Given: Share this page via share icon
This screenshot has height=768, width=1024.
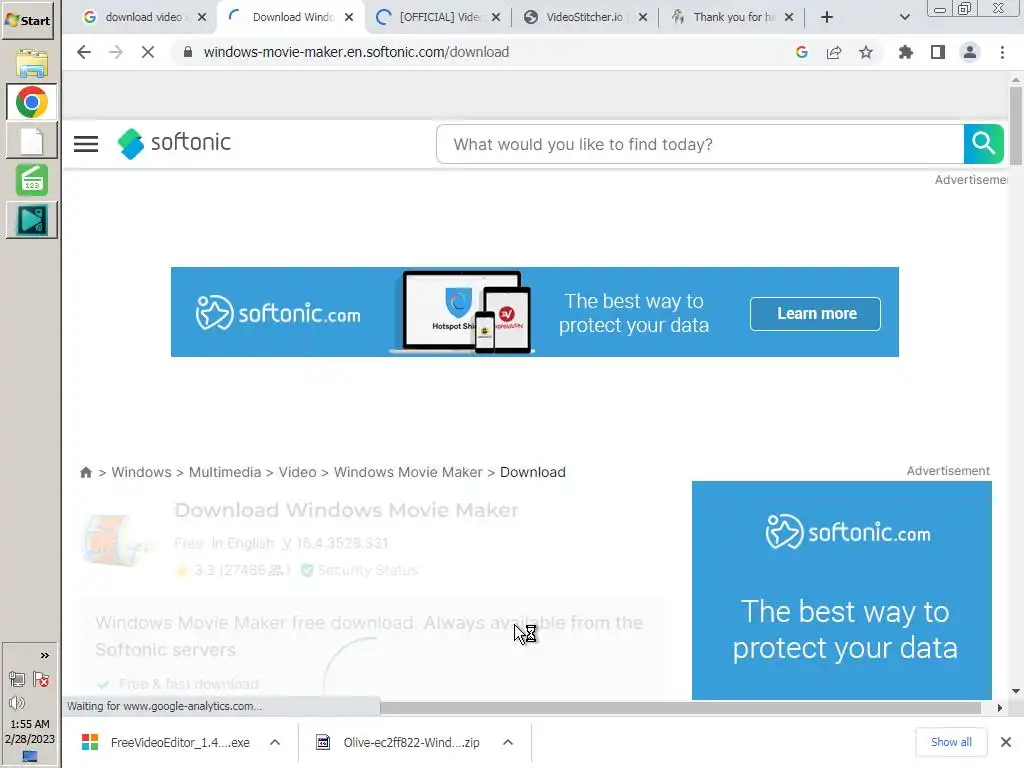Looking at the screenshot, I should click(834, 52).
